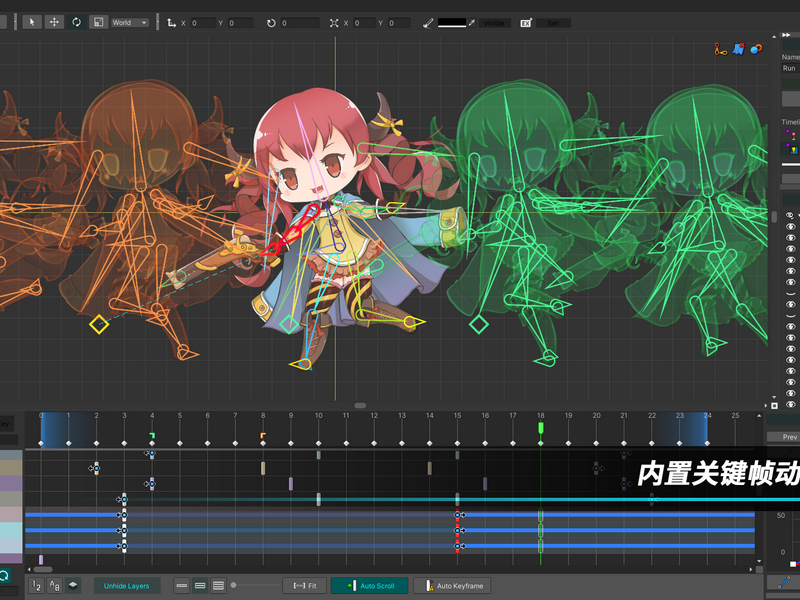Expand second pink arrow in timeline list

[788, 145]
